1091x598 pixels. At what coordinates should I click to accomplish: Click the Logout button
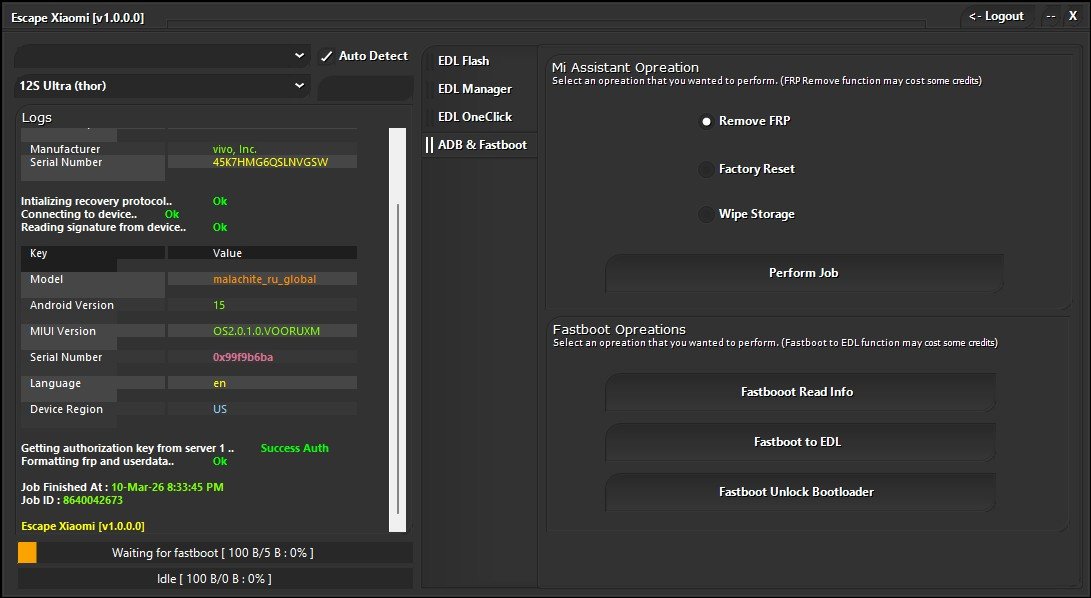(995, 16)
